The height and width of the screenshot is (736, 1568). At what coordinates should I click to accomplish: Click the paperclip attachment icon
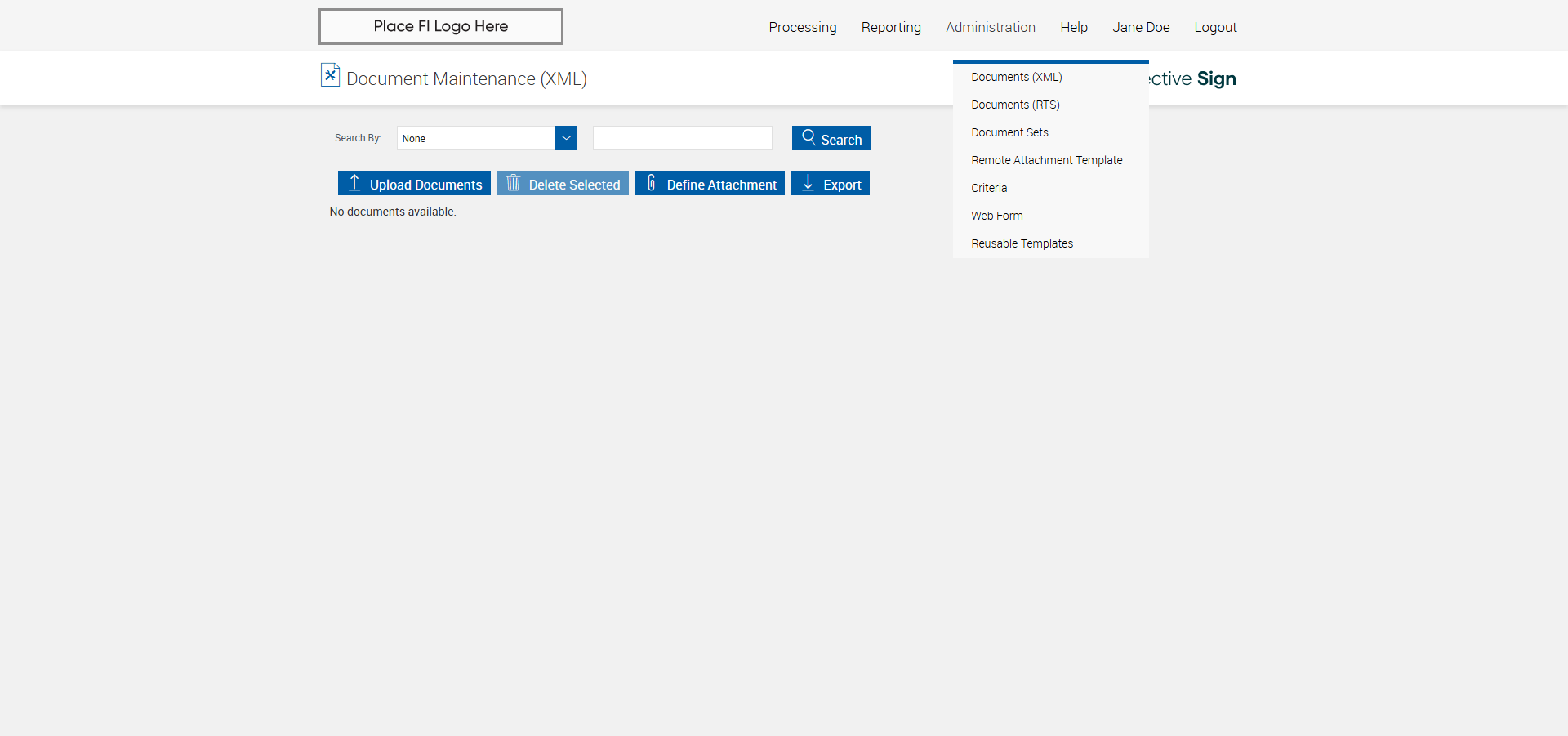(651, 183)
